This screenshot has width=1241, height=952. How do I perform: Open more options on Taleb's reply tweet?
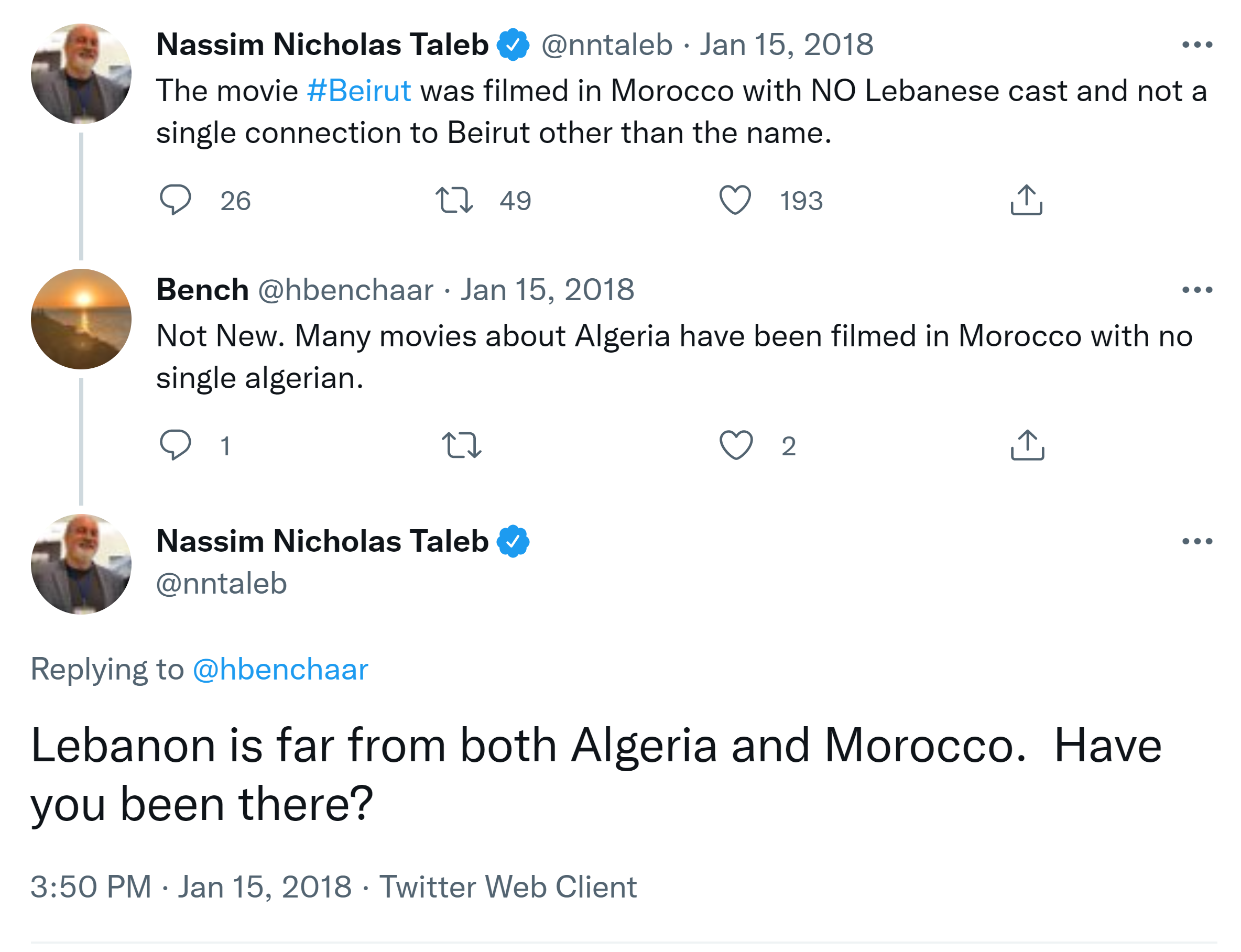[1197, 542]
